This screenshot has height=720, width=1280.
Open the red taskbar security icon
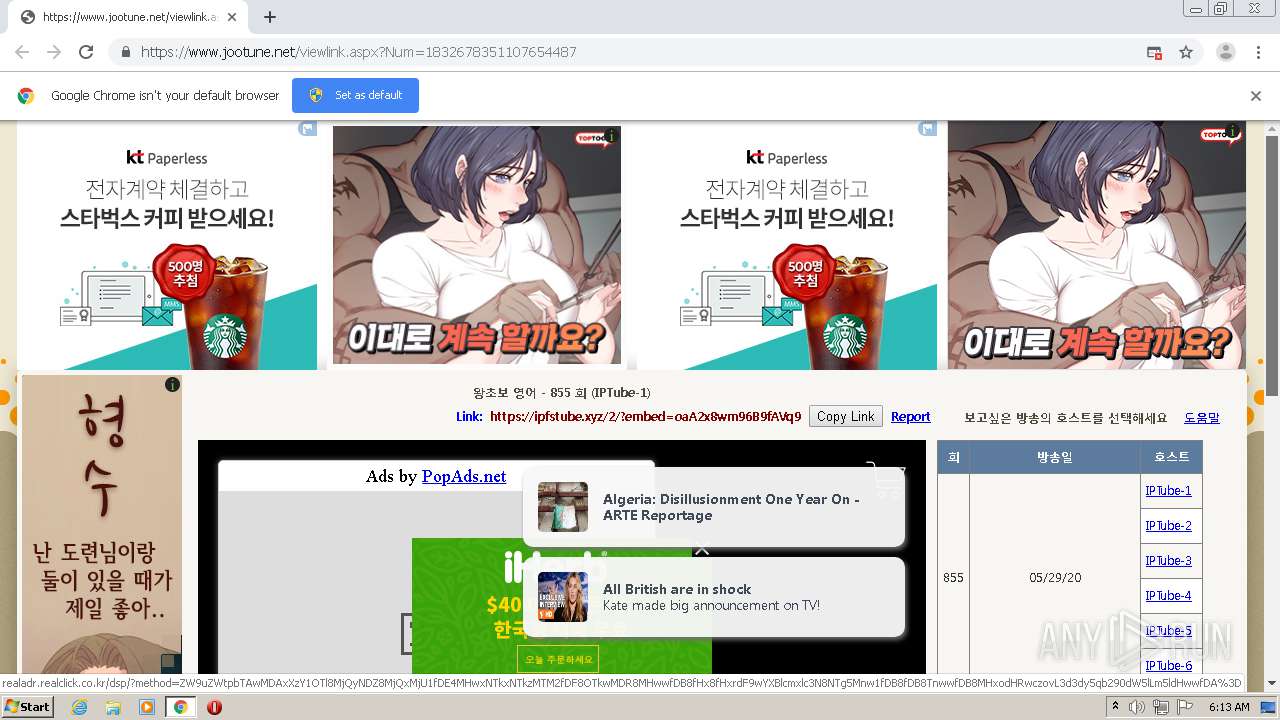(213, 707)
